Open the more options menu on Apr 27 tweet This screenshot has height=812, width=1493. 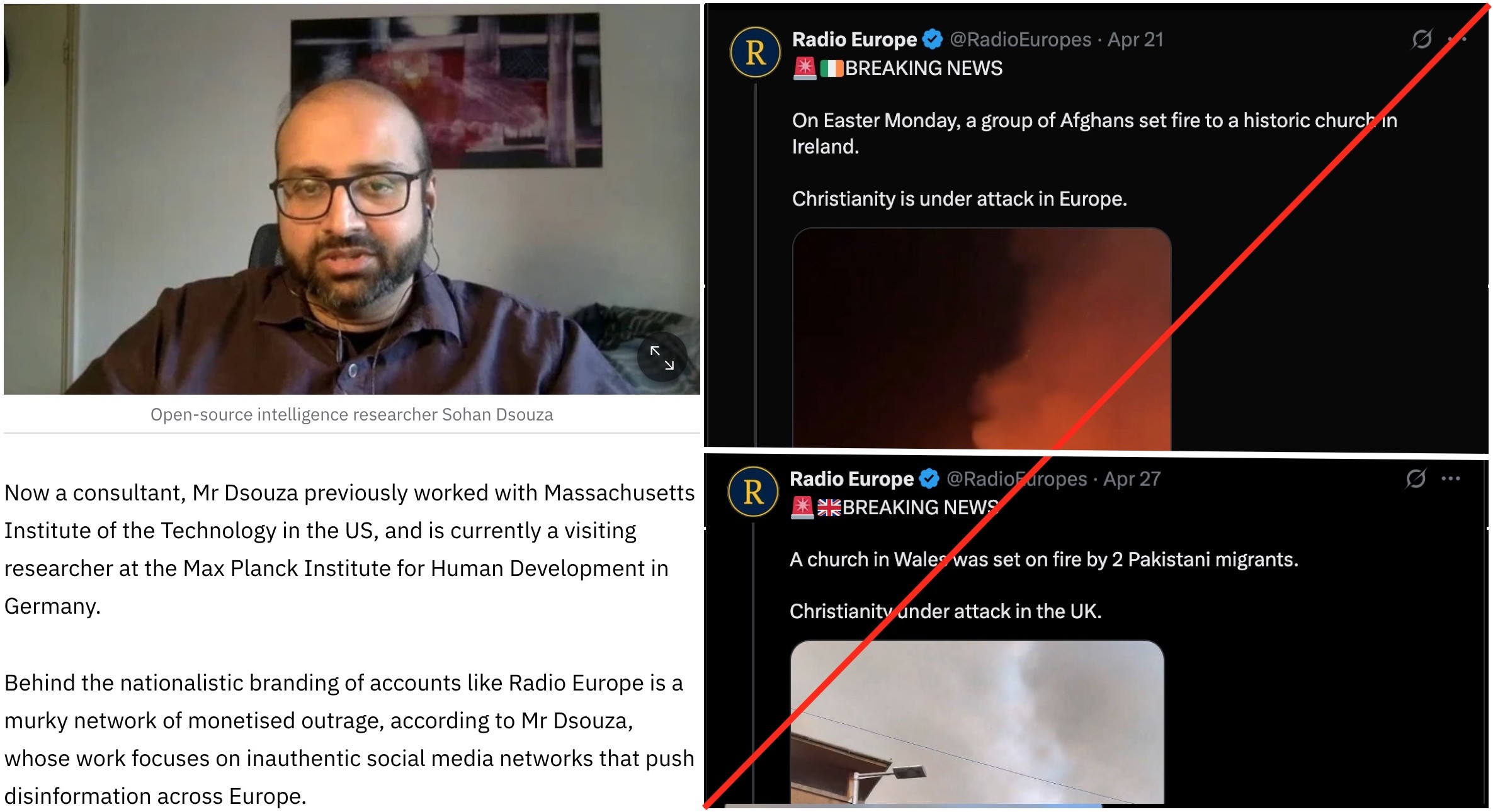click(x=1451, y=479)
